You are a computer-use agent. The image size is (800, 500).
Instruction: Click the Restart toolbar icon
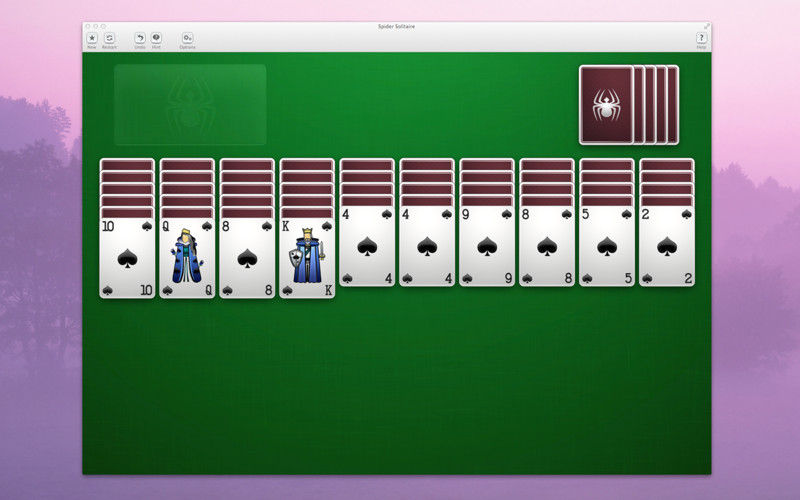109,38
